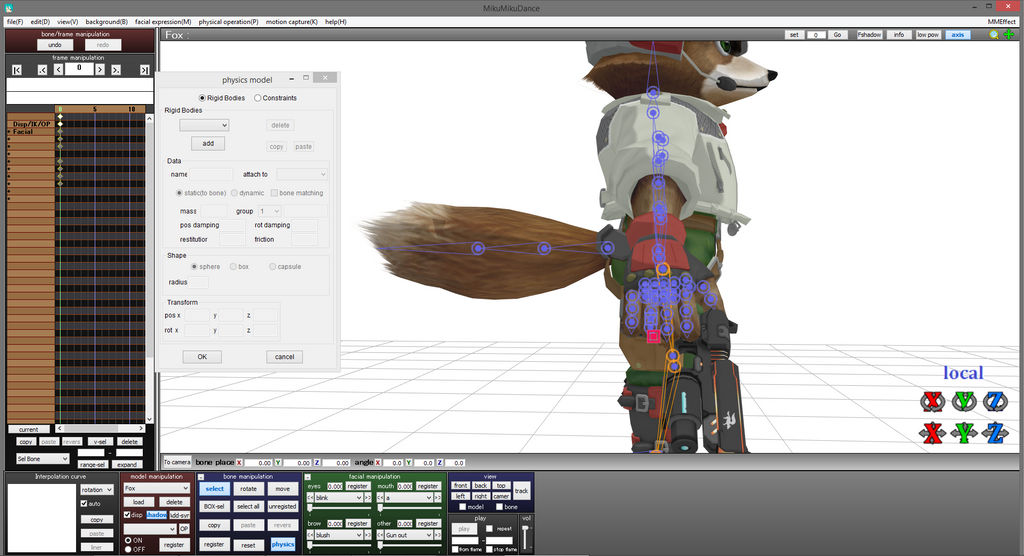Adjust the mouth morph slider
This screenshot has height=556, width=1024.
click(x=409, y=508)
